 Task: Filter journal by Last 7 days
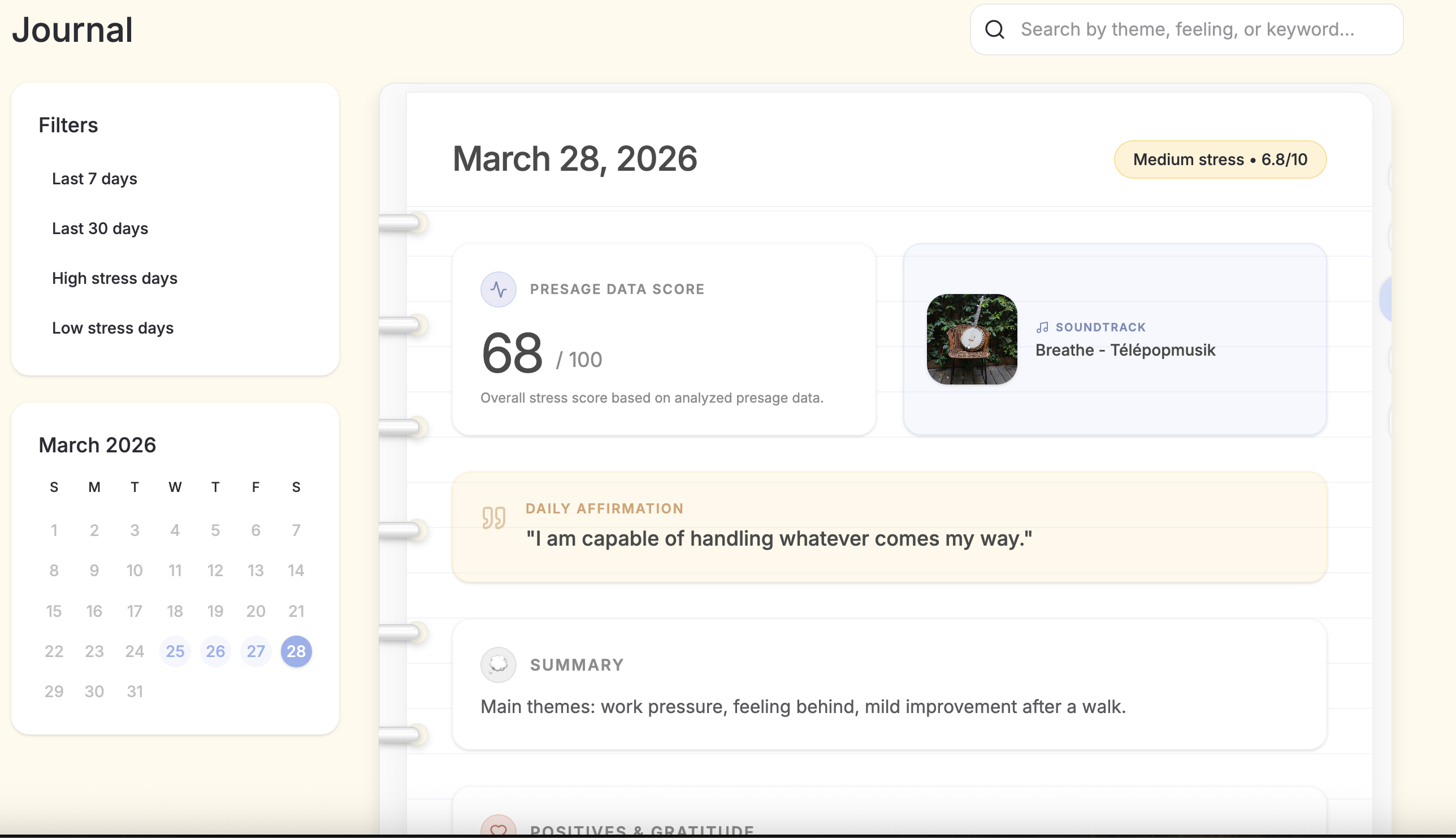94,179
